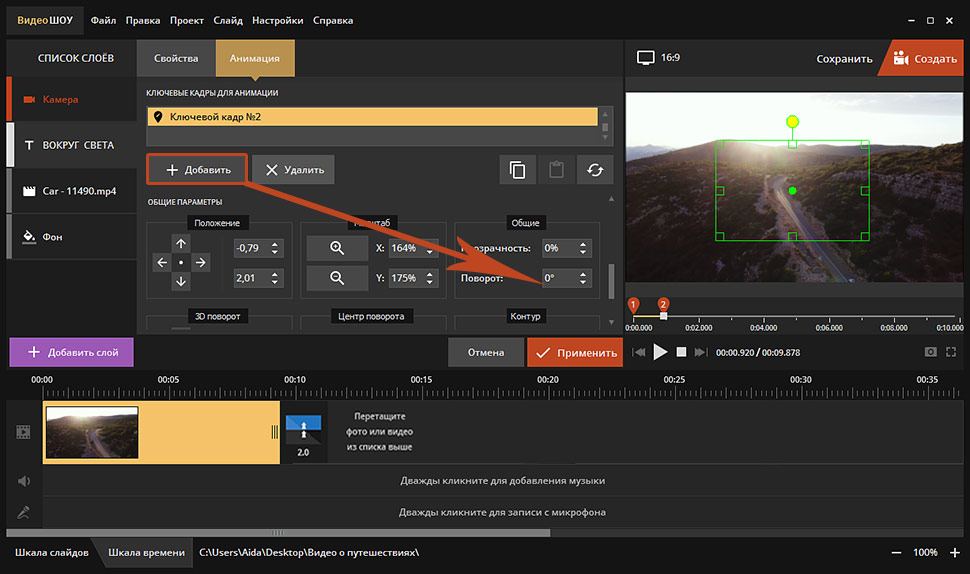This screenshot has height=574, width=970.
Task: Take a snapshot with the camera icon
Action: [x=930, y=352]
